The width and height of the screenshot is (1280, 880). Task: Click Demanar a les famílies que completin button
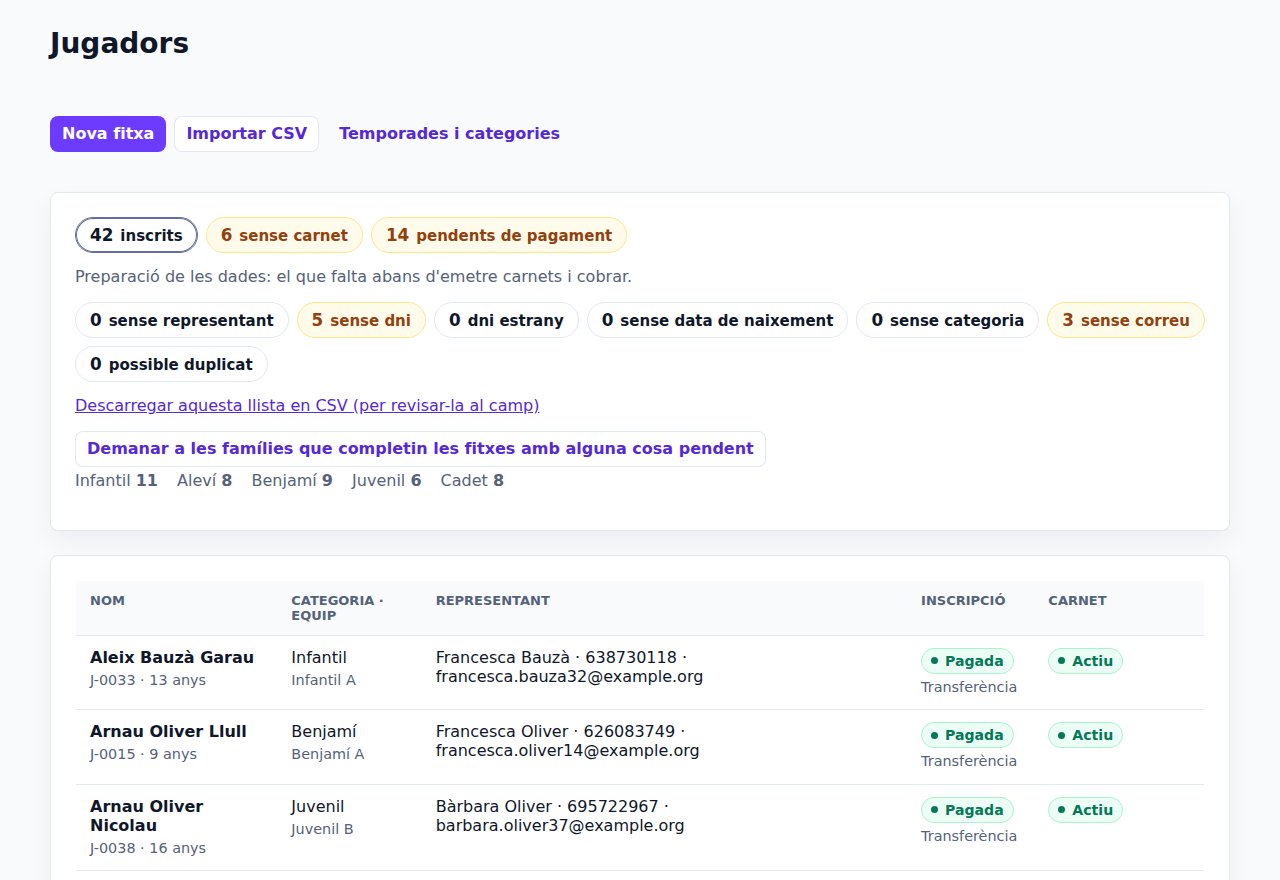coord(420,449)
